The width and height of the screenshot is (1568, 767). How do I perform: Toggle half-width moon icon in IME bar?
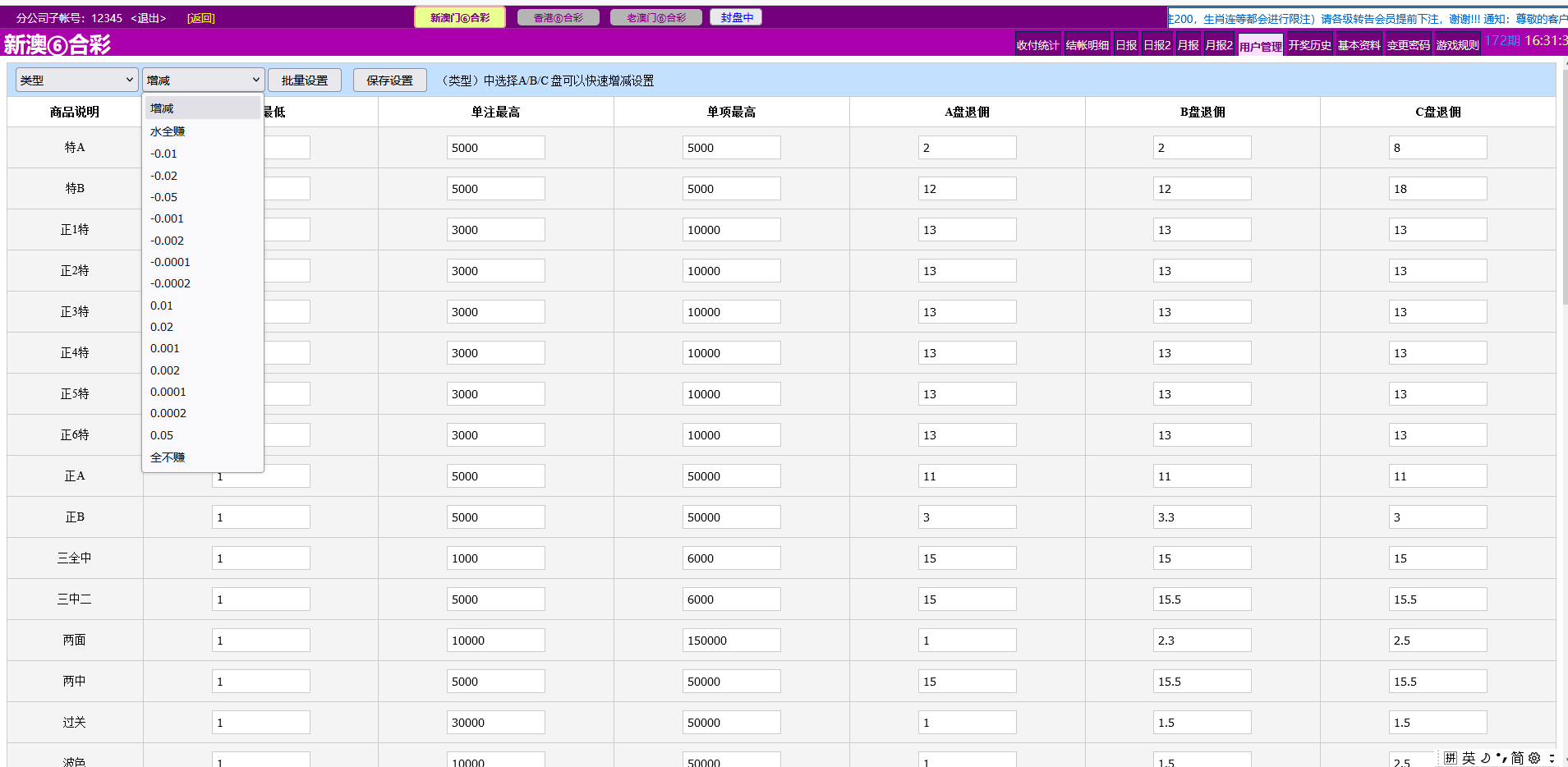[1485, 758]
